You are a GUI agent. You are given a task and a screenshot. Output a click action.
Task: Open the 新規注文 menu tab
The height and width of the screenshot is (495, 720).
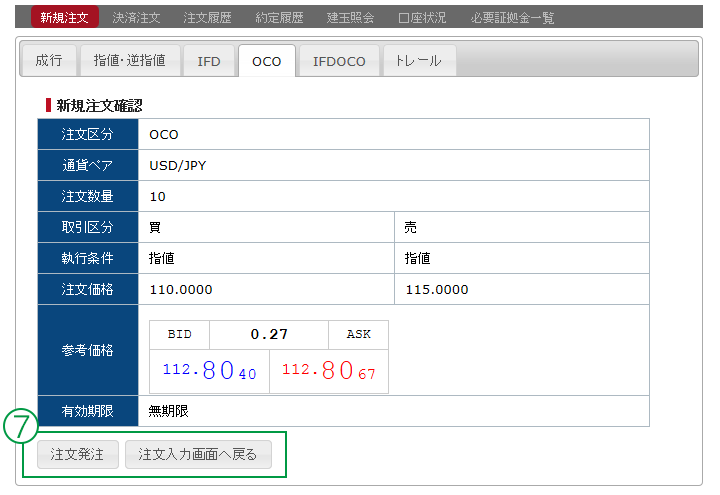click(x=65, y=17)
